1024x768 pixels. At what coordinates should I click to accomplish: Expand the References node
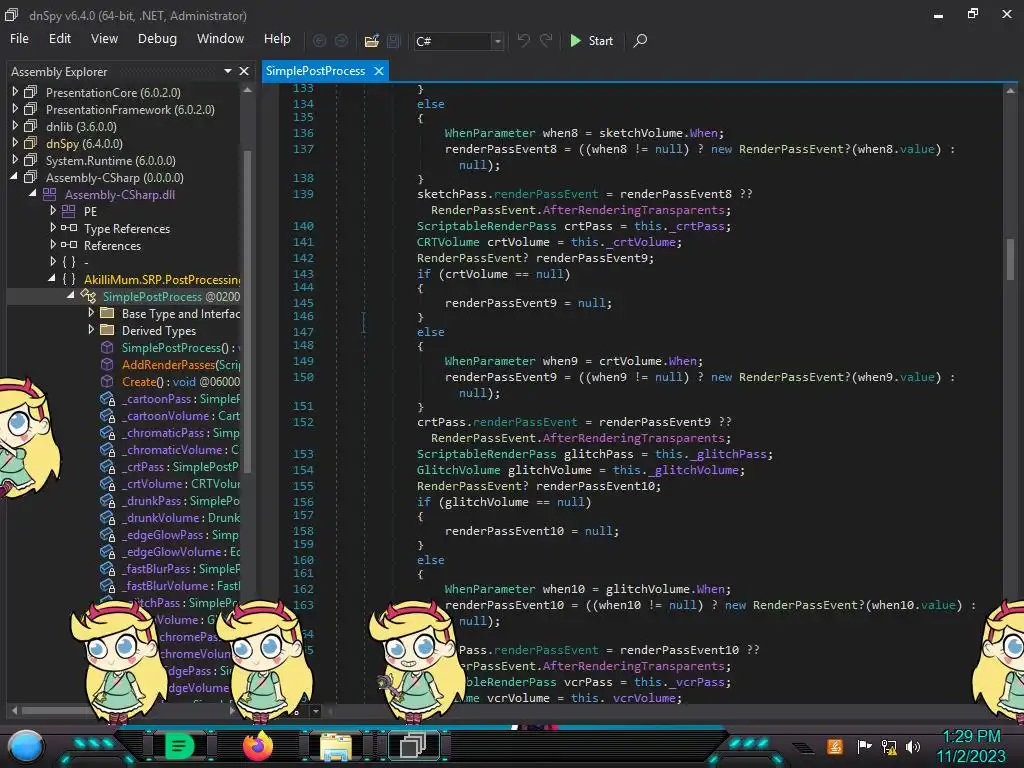[53, 245]
